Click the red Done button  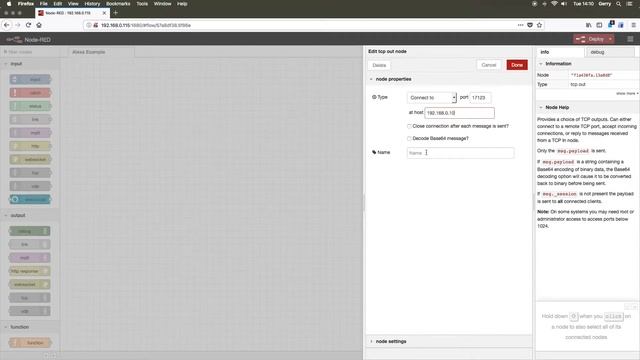(517, 65)
